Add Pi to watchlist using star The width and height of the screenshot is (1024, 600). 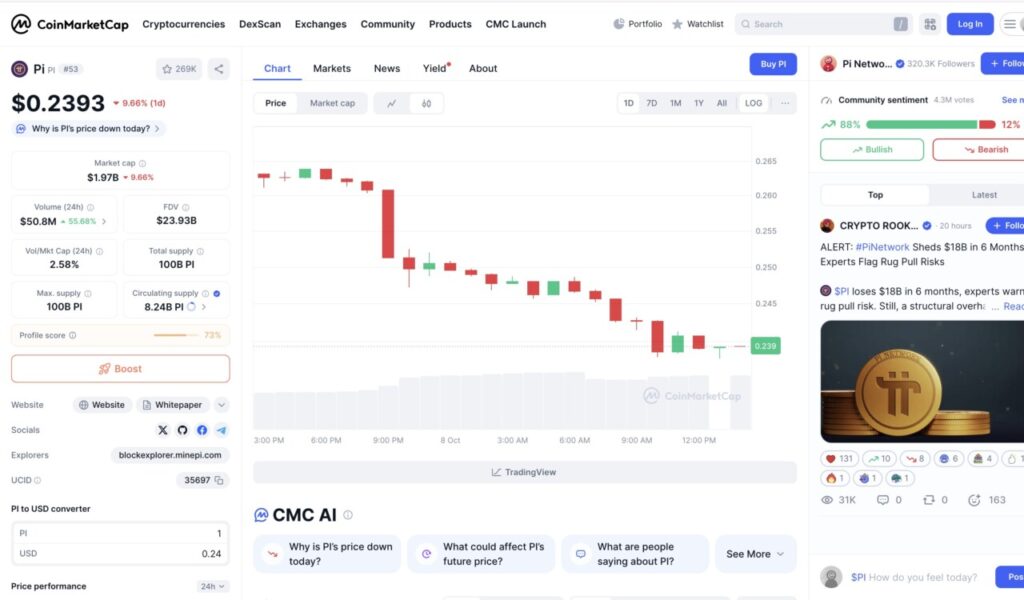179,69
